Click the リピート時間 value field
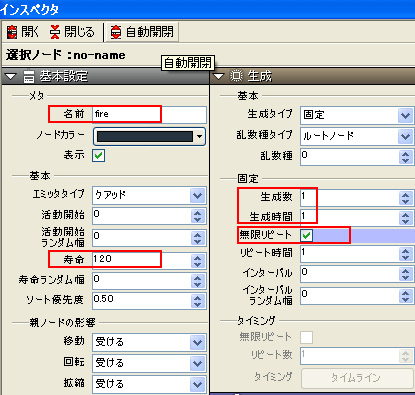Screen dimensions: 415x395 (350, 254)
